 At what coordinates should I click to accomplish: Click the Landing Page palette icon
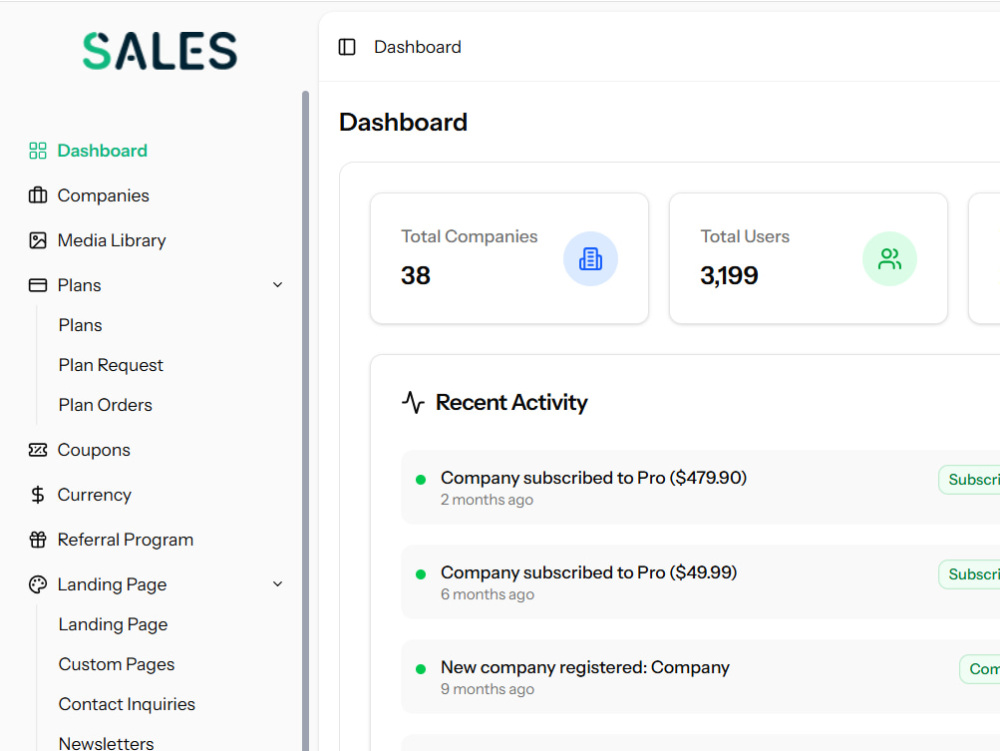tap(38, 585)
